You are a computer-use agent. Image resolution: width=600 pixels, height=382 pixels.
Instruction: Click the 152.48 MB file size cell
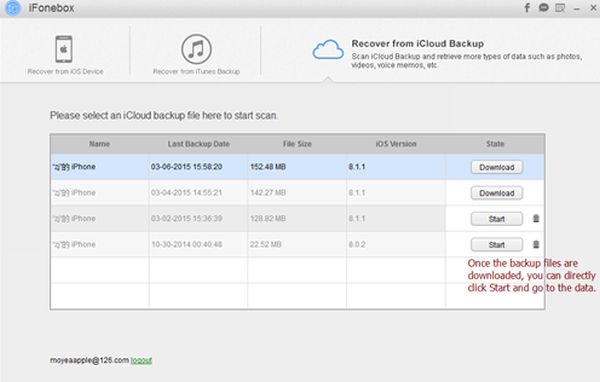[x=268, y=167]
